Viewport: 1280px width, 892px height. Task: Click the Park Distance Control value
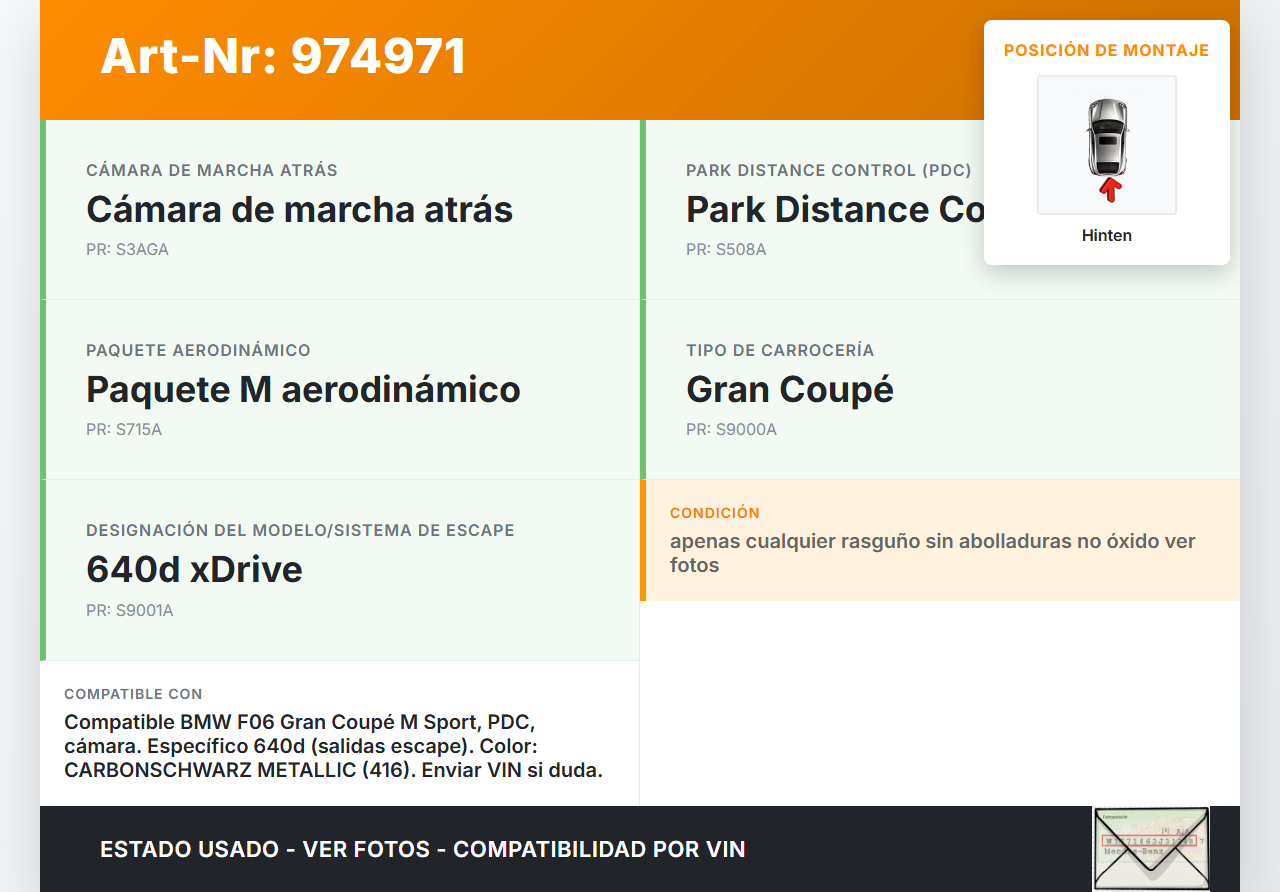point(835,209)
